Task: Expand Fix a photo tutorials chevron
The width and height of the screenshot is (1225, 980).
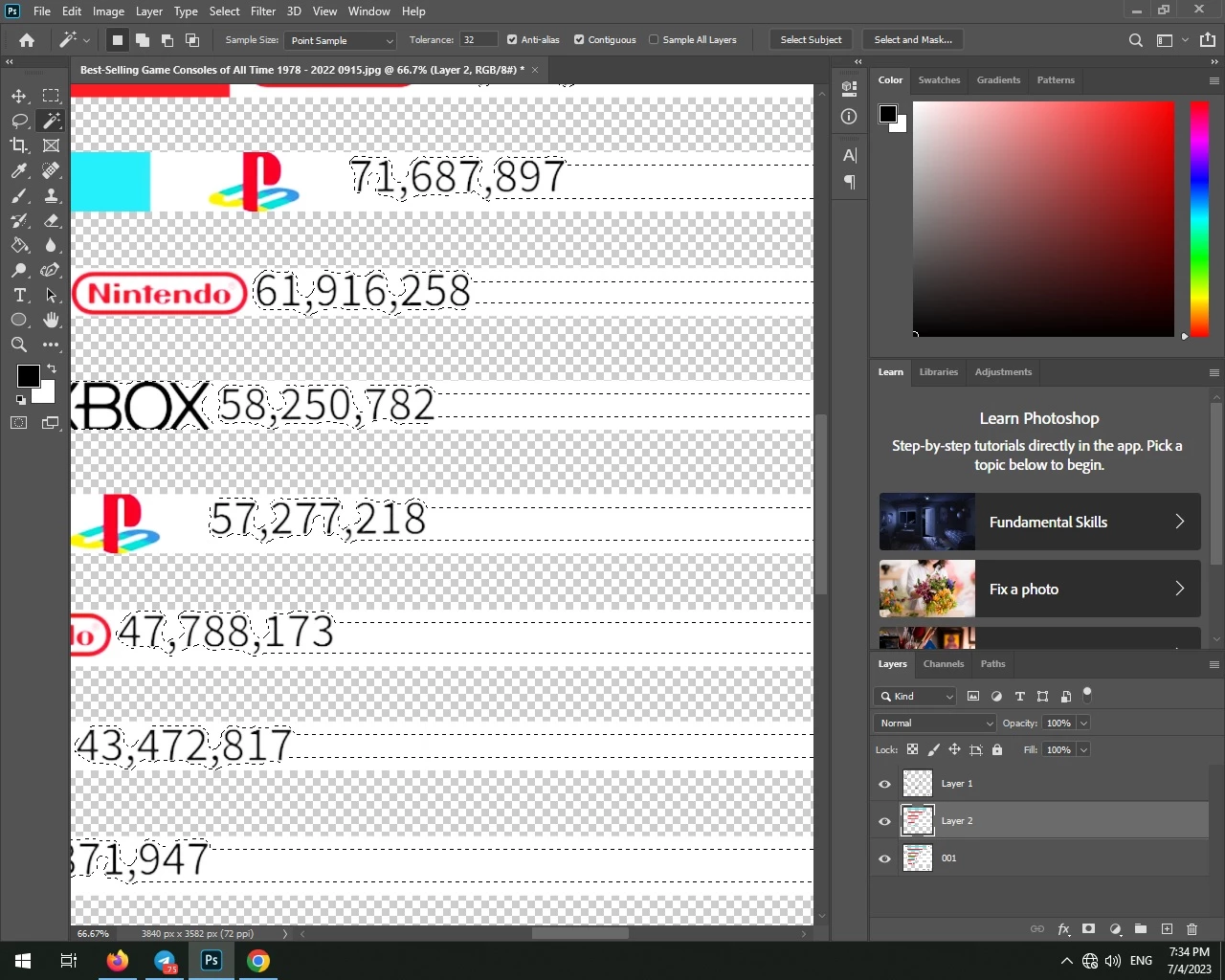Action: [x=1180, y=589]
